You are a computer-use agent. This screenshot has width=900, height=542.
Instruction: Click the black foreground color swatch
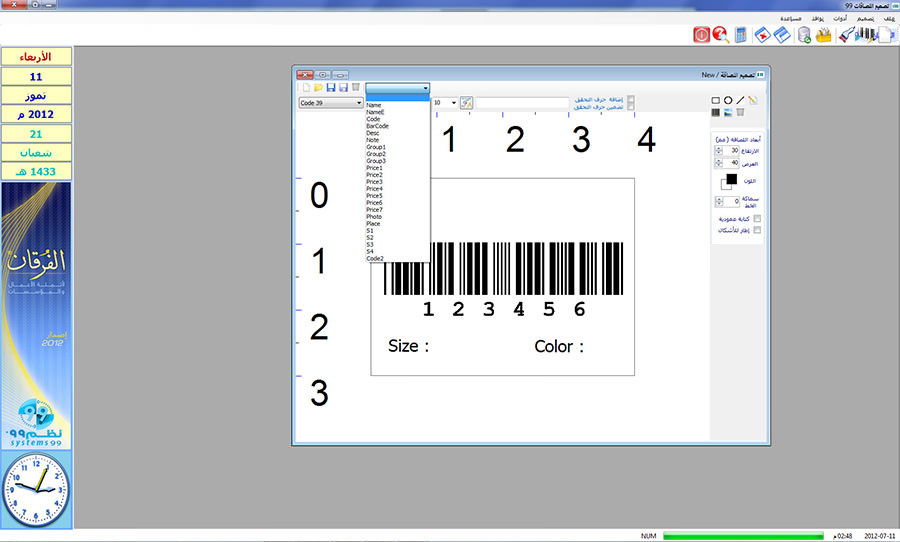tap(732, 179)
